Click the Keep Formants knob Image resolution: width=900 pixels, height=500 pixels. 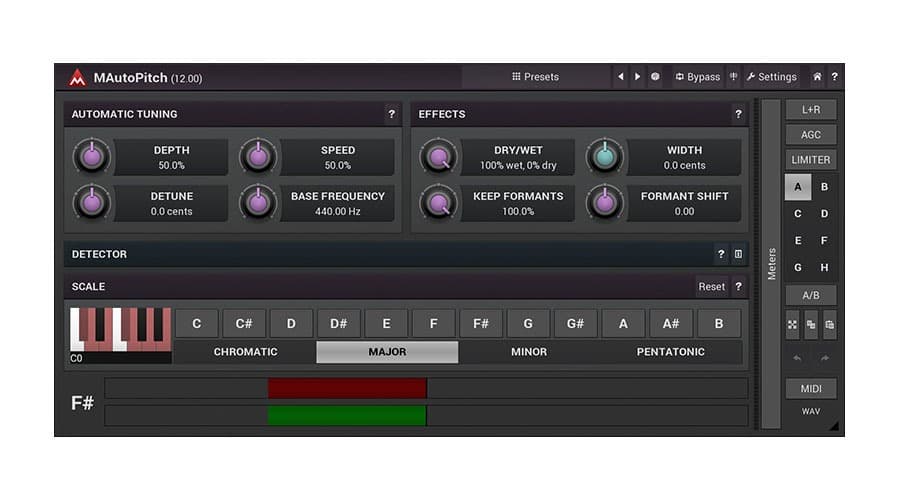(x=439, y=202)
